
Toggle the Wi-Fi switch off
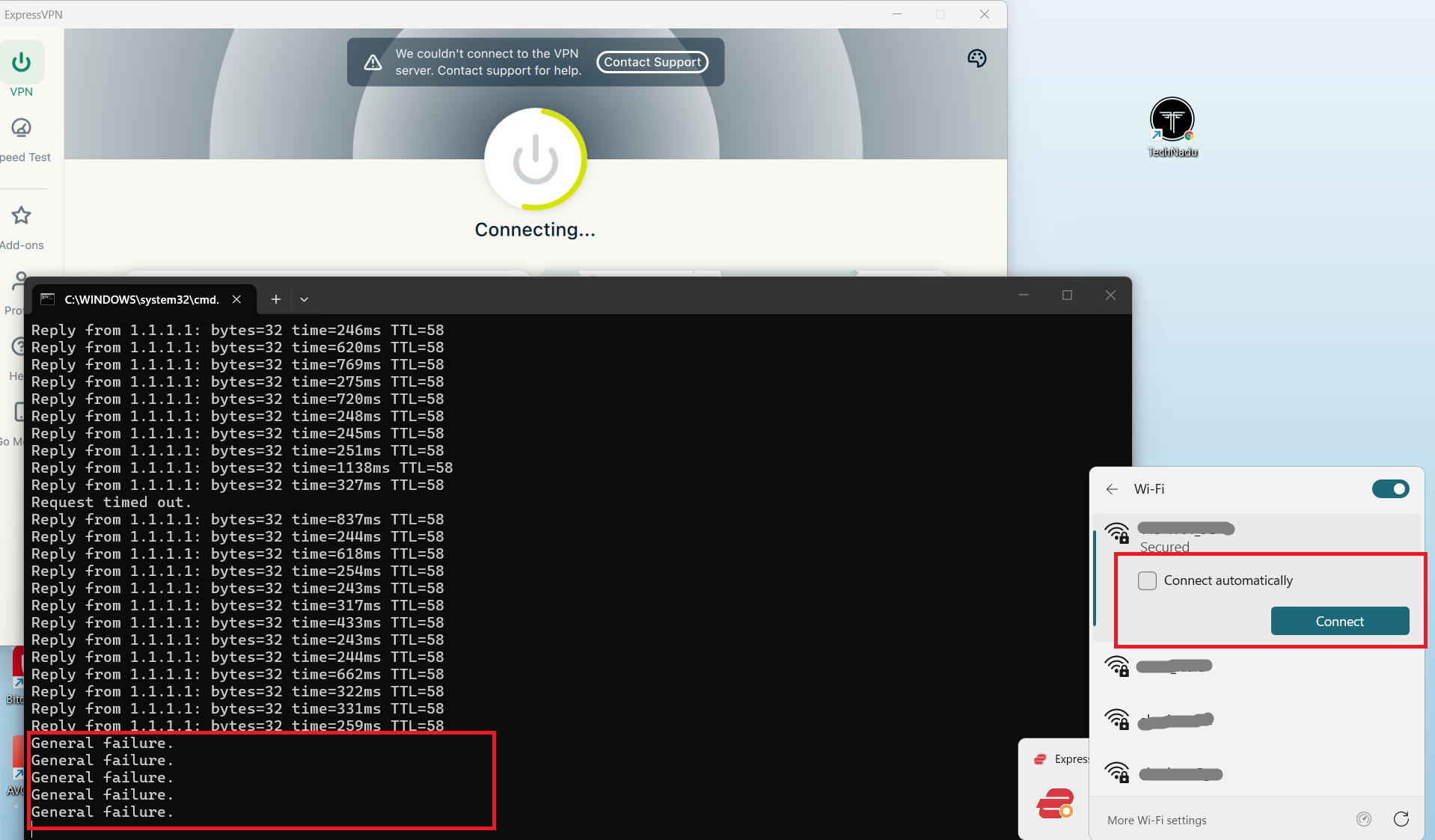(1391, 489)
